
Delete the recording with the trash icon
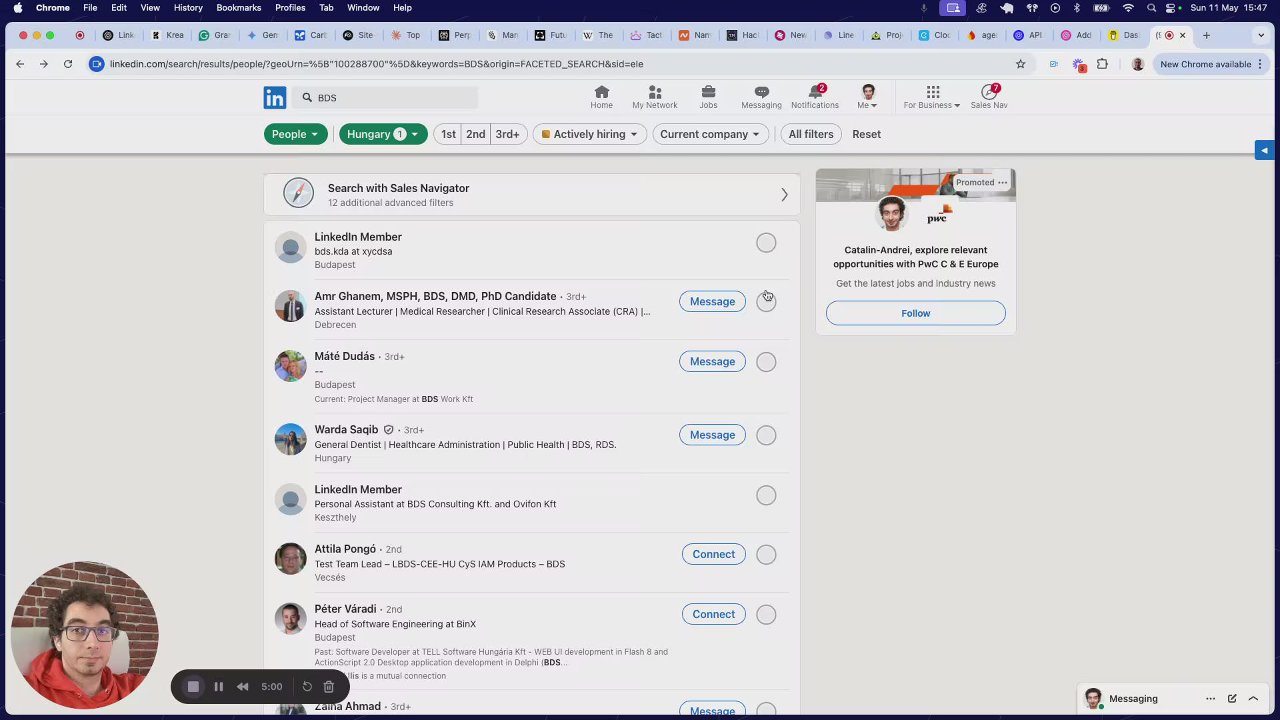coord(328,687)
